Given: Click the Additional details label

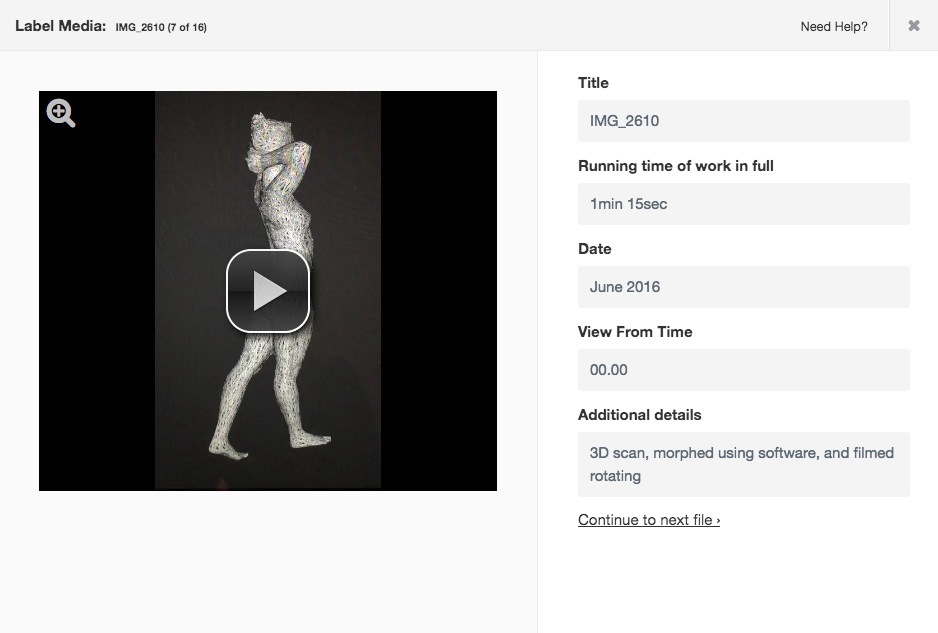Looking at the screenshot, I should (x=639, y=415).
